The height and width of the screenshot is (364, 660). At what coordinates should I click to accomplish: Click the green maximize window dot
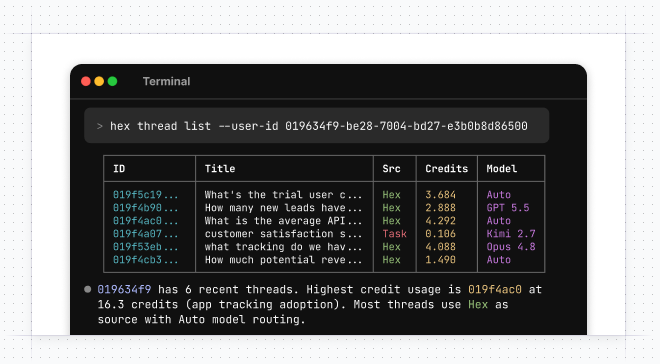click(112, 81)
